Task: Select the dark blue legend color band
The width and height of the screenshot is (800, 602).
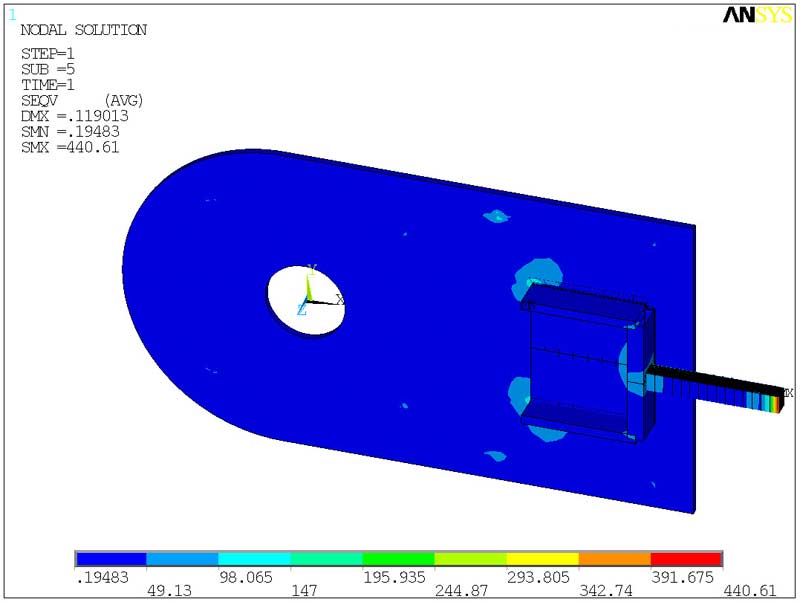Action: pyautogui.click(x=110, y=559)
